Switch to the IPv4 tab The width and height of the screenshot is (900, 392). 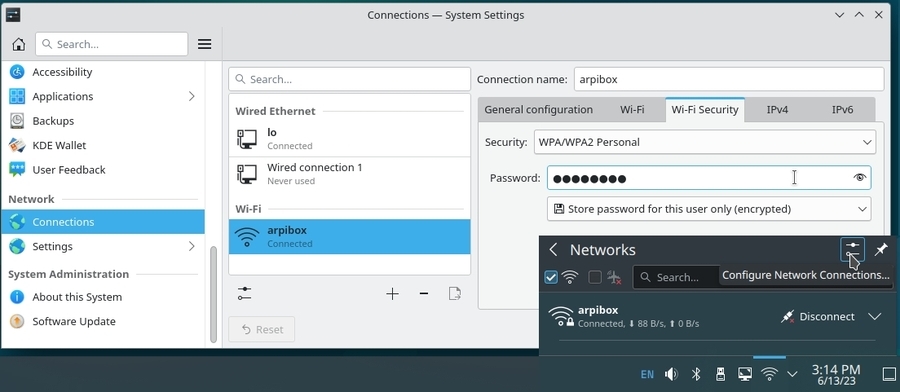777,110
